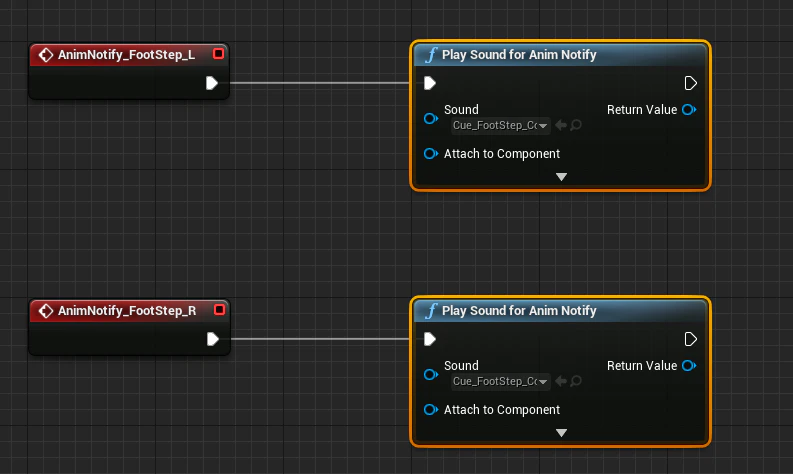
Task: Select the upper Play Sound for Anim Notify title
Action: [x=519, y=55]
